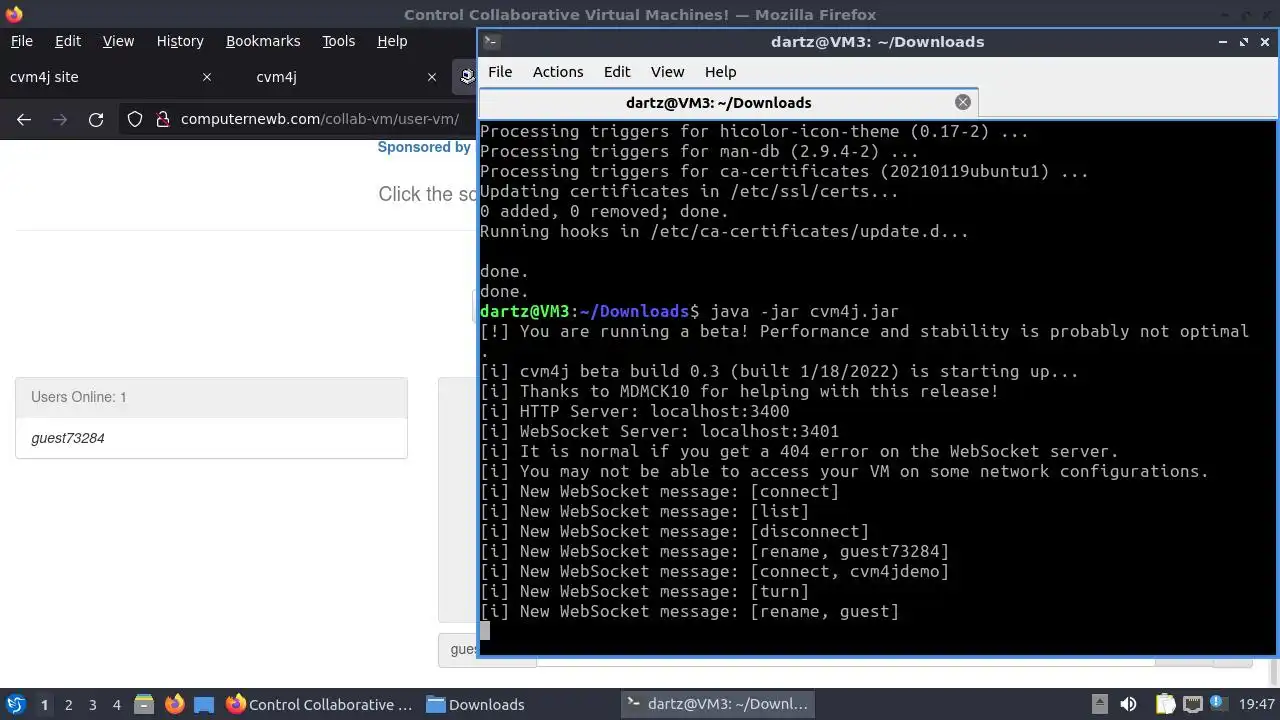Open the clipboard manager tray icon
1280x720 pixels.
pos(1165,704)
